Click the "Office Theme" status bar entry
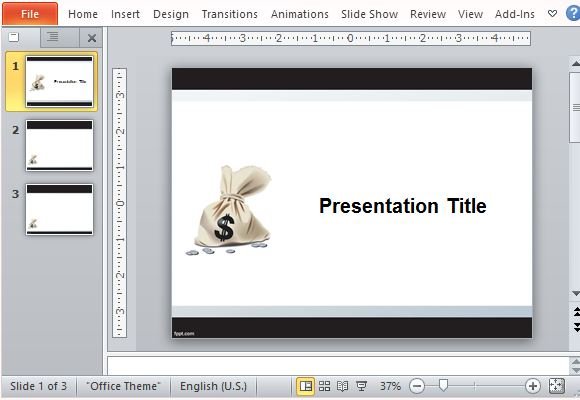This screenshot has height=400, width=580. click(124, 386)
